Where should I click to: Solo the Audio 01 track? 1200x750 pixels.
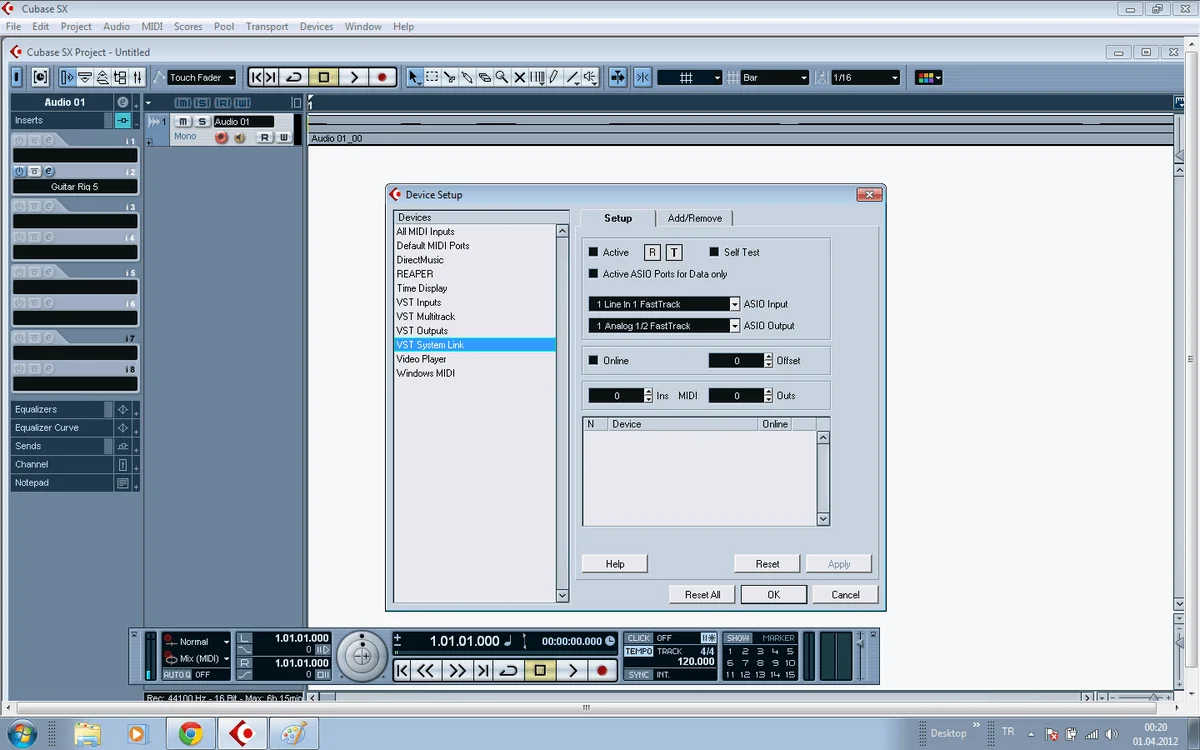pos(202,121)
